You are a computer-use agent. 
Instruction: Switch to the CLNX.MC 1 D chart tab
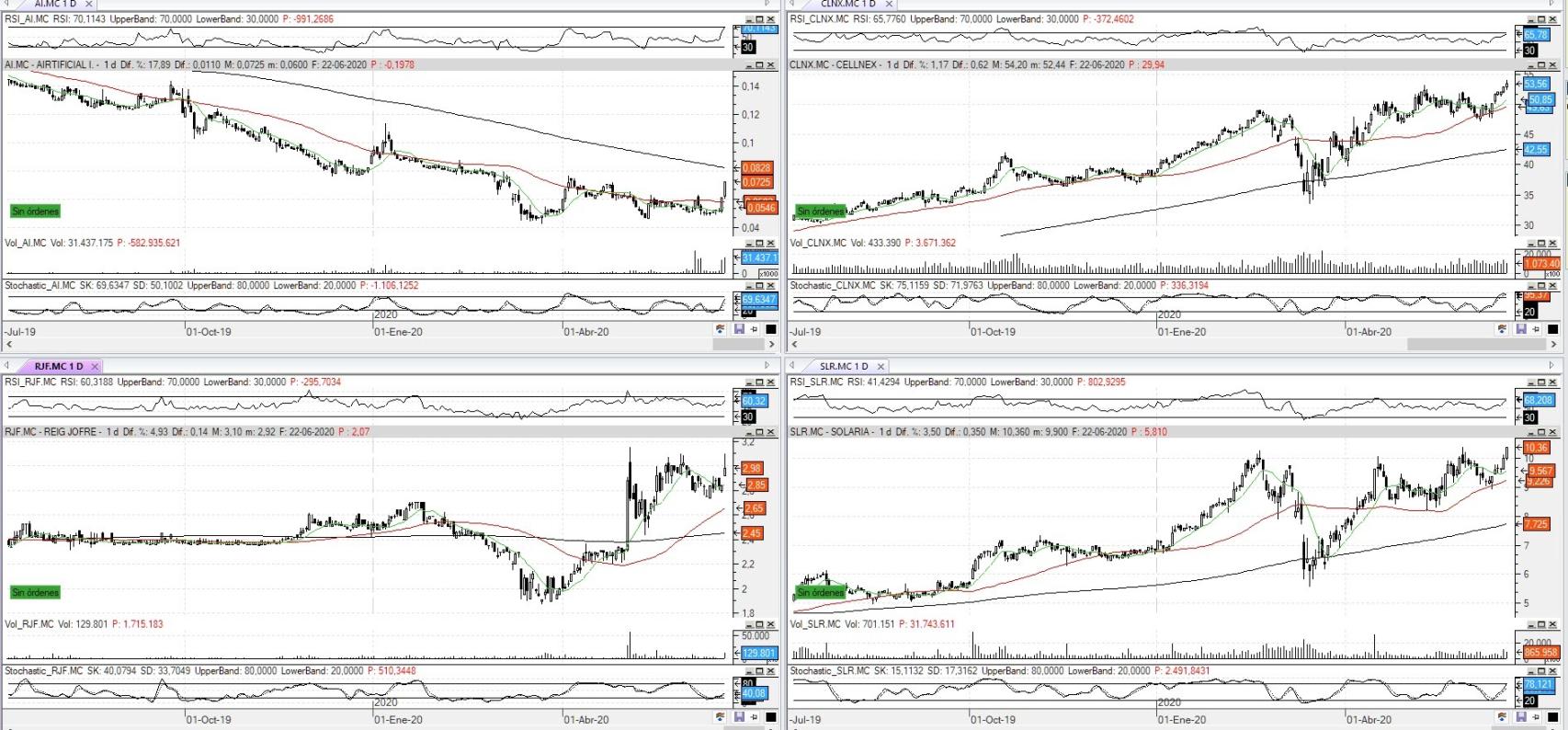coord(848,4)
